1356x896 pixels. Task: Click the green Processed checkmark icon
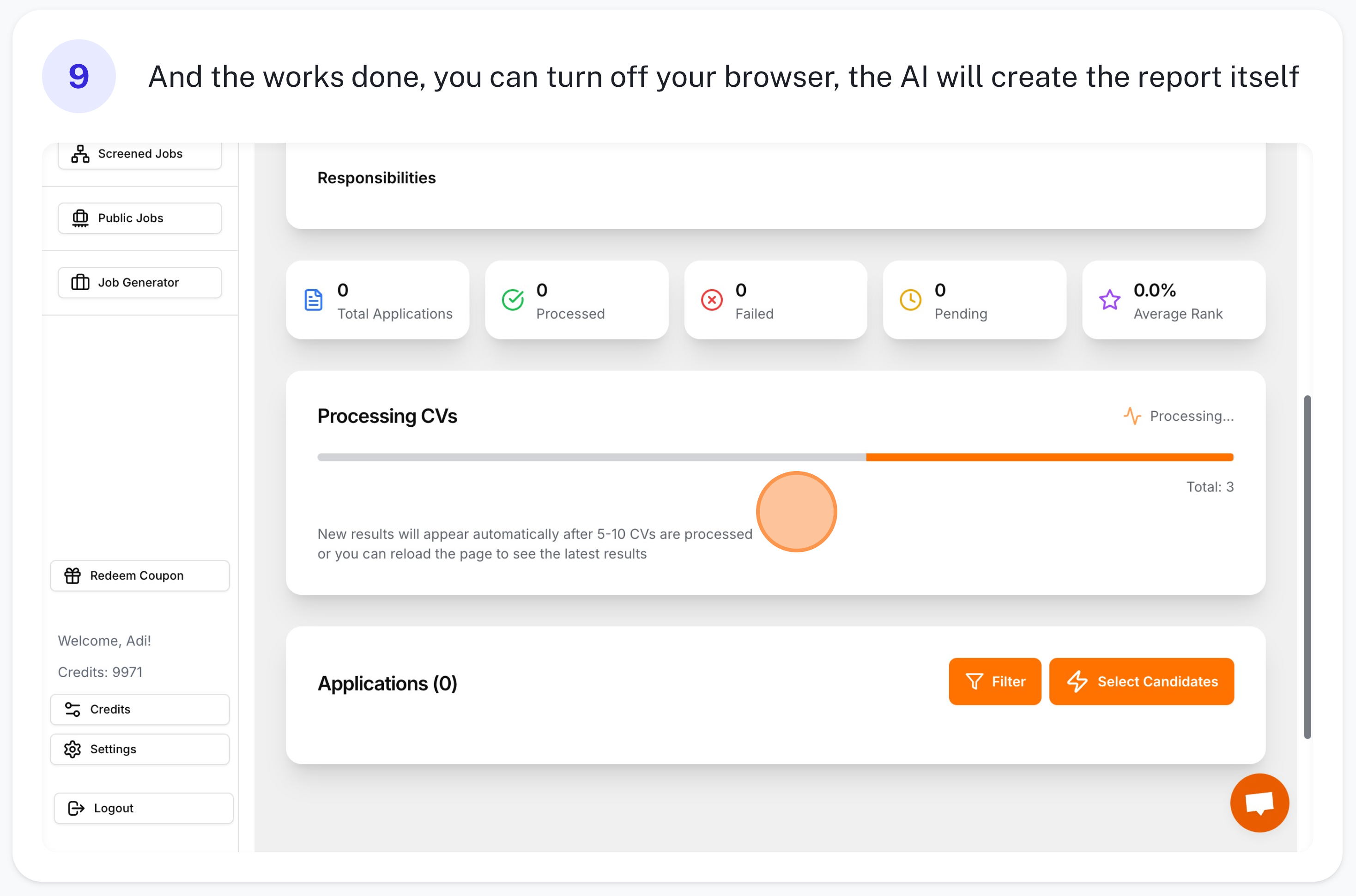(513, 300)
